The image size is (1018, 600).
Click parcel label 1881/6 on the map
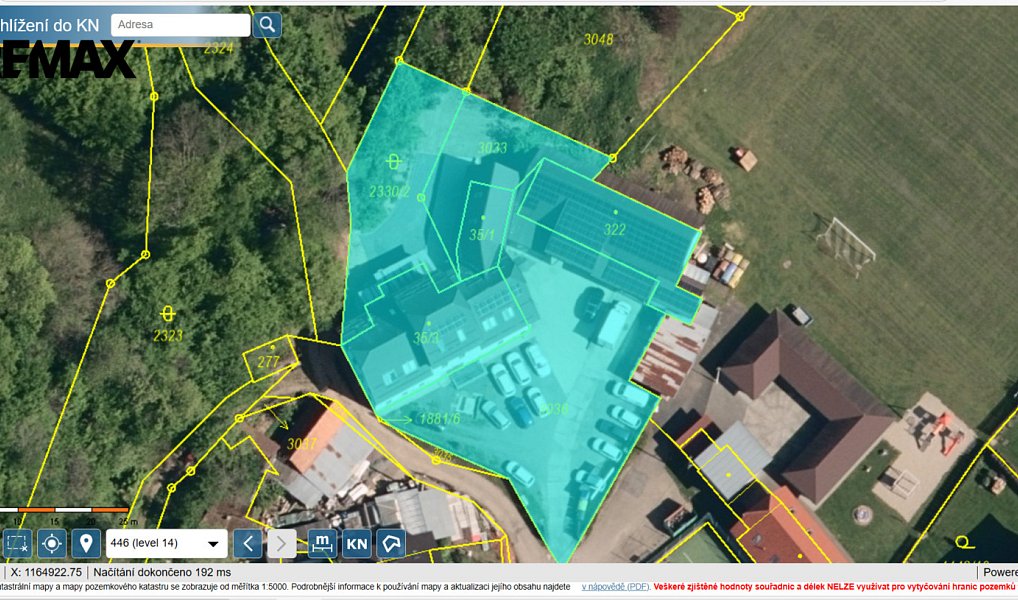click(440, 419)
